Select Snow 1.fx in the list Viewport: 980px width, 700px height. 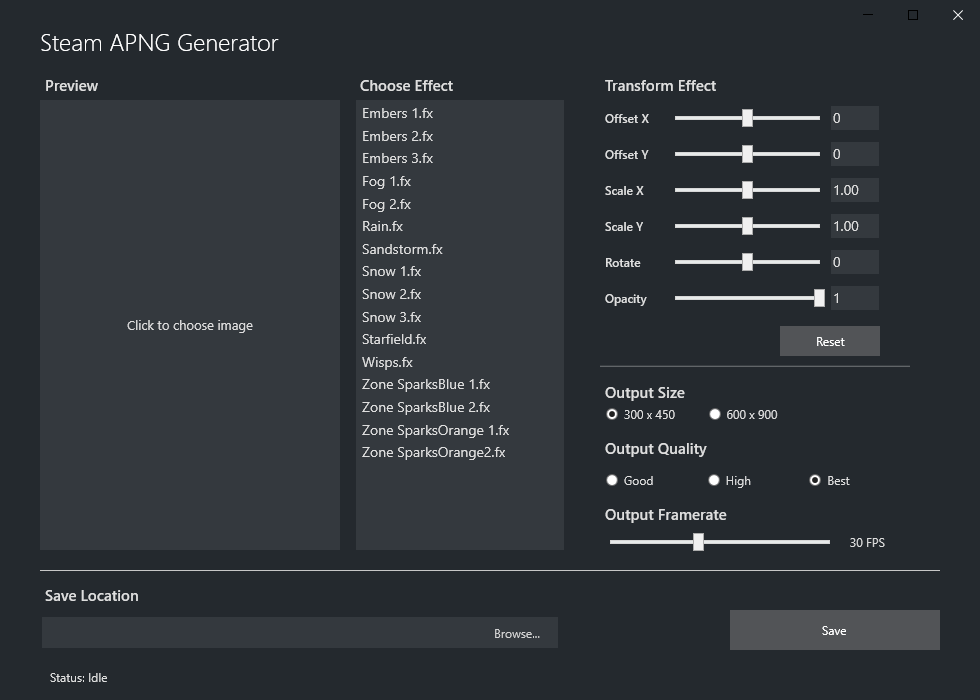459,271
